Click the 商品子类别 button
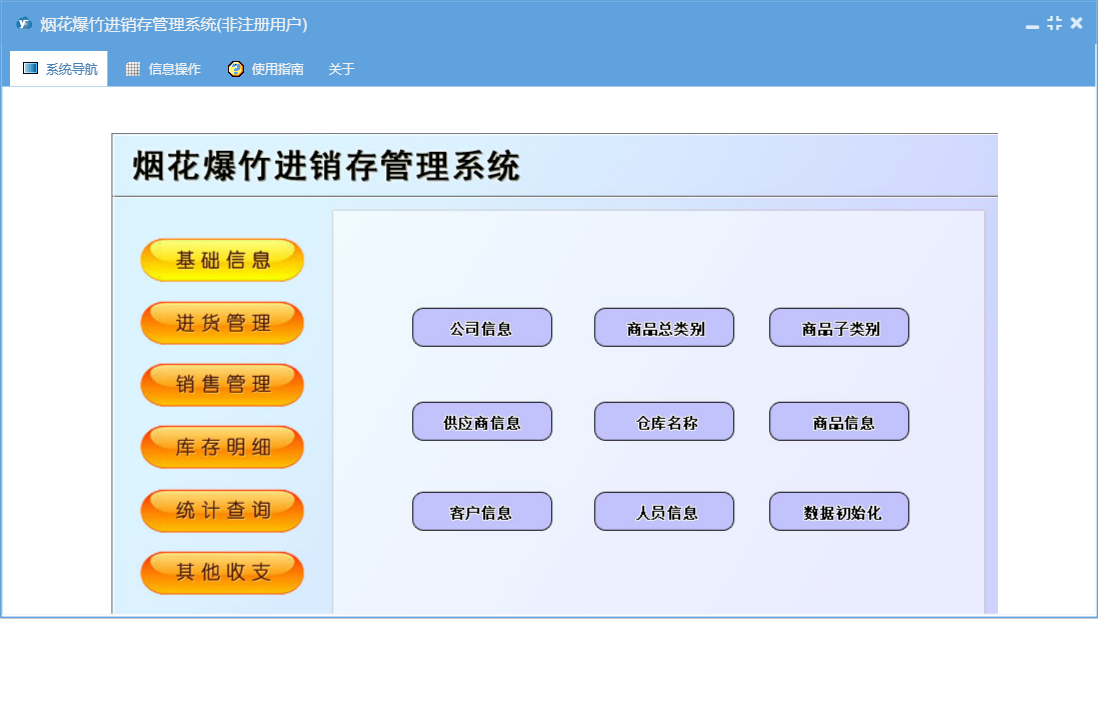Image resolution: width=1098 pixels, height=728 pixels. coord(839,328)
